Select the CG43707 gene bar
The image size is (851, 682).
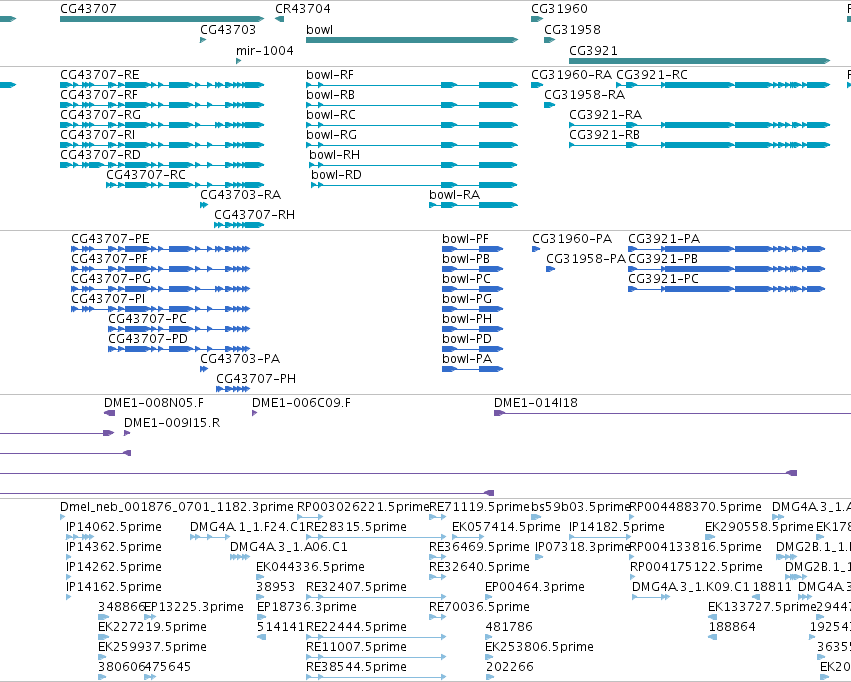coord(162,19)
